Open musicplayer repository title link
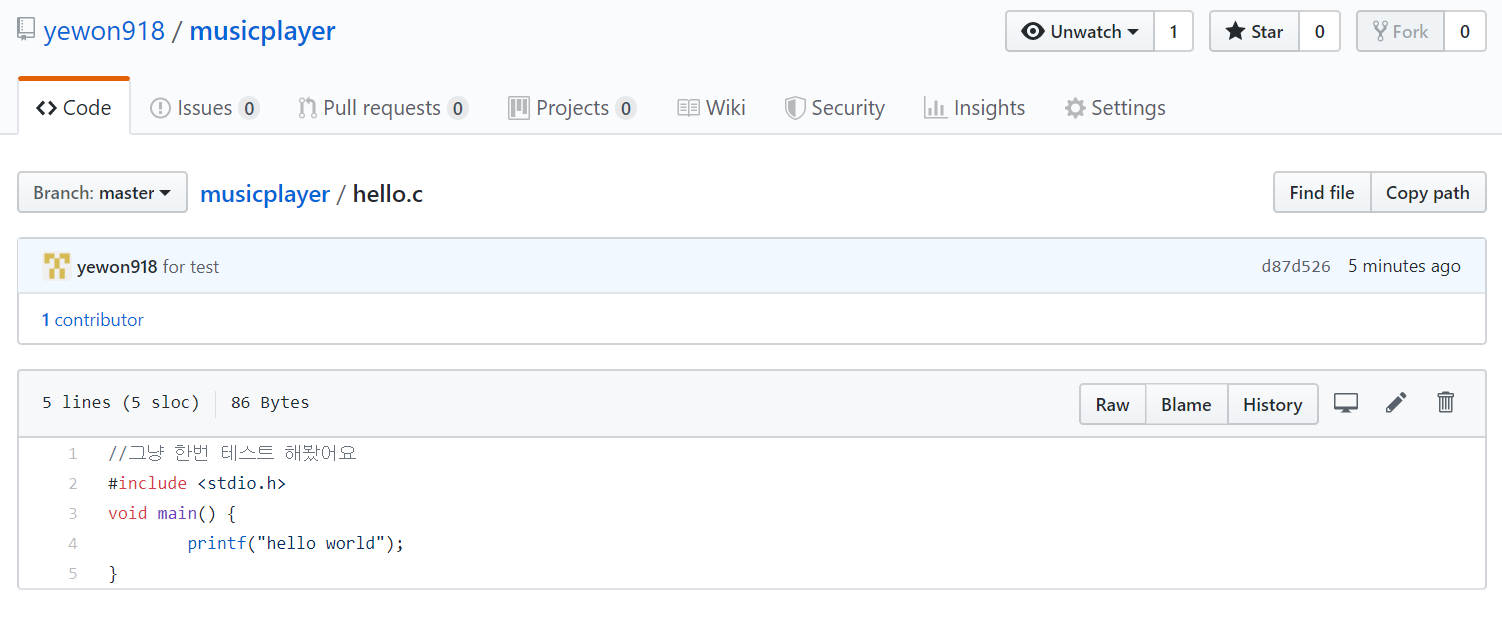The width and height of the screenshot is (1502, 620). point(262,30)
